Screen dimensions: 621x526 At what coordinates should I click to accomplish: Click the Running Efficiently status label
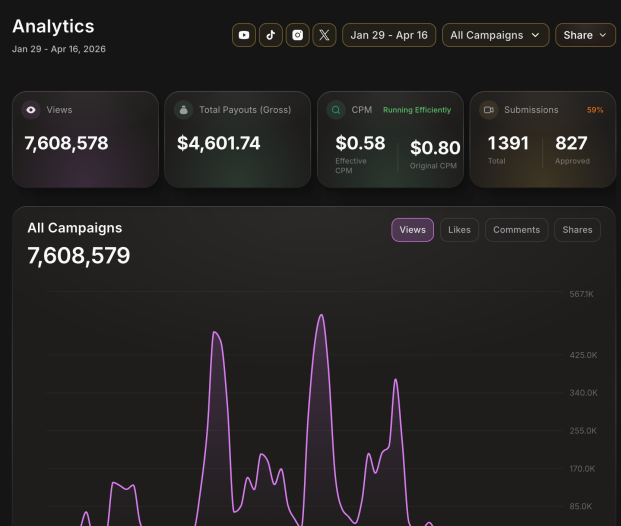pos(417,110)
